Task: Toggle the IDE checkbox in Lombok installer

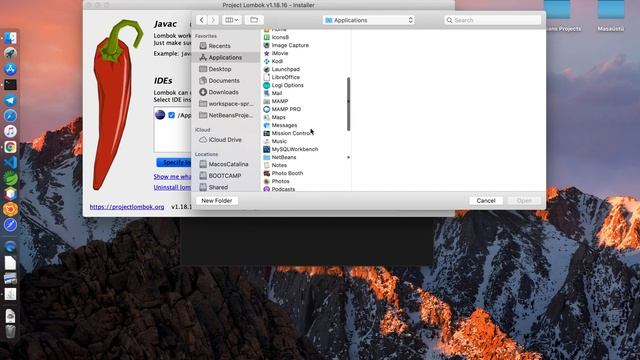Action: pos(171,115)
